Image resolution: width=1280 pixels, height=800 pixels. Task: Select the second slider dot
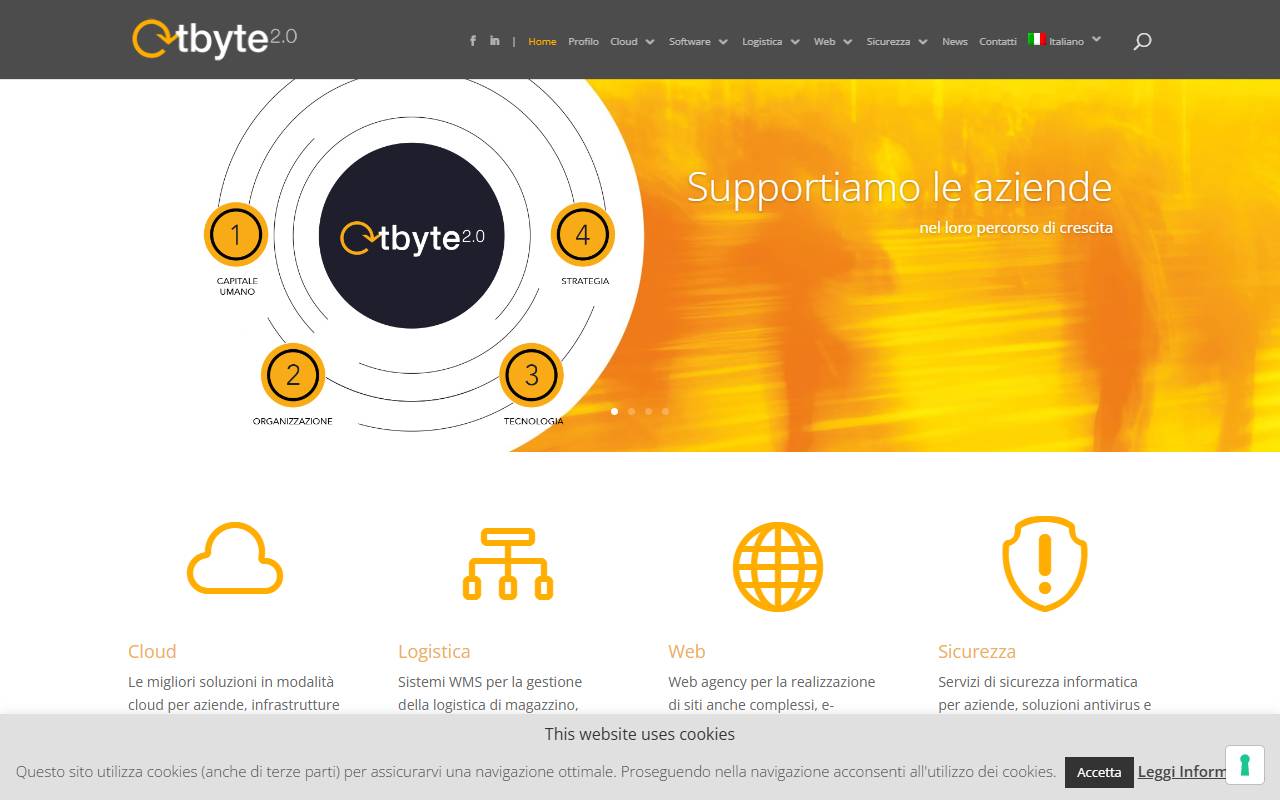[x=631, y=411]
